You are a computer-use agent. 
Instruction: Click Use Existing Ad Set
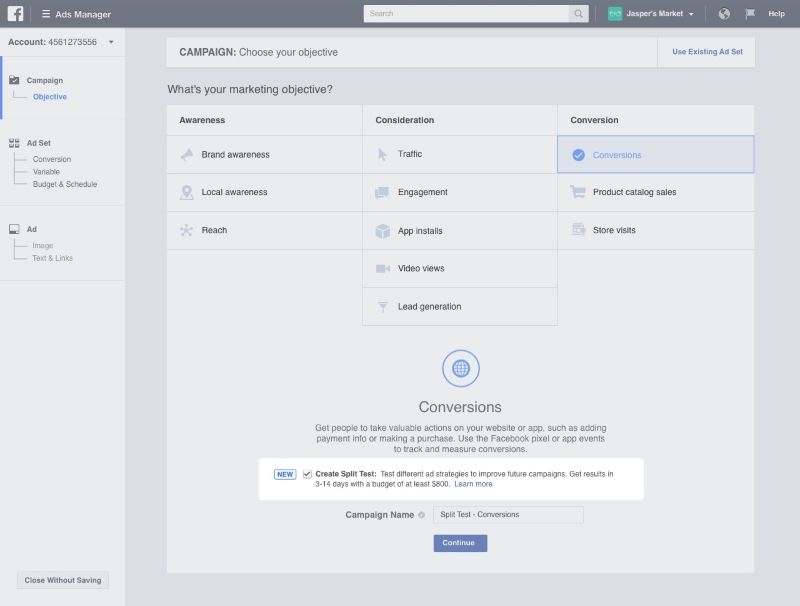coord(707,52)
